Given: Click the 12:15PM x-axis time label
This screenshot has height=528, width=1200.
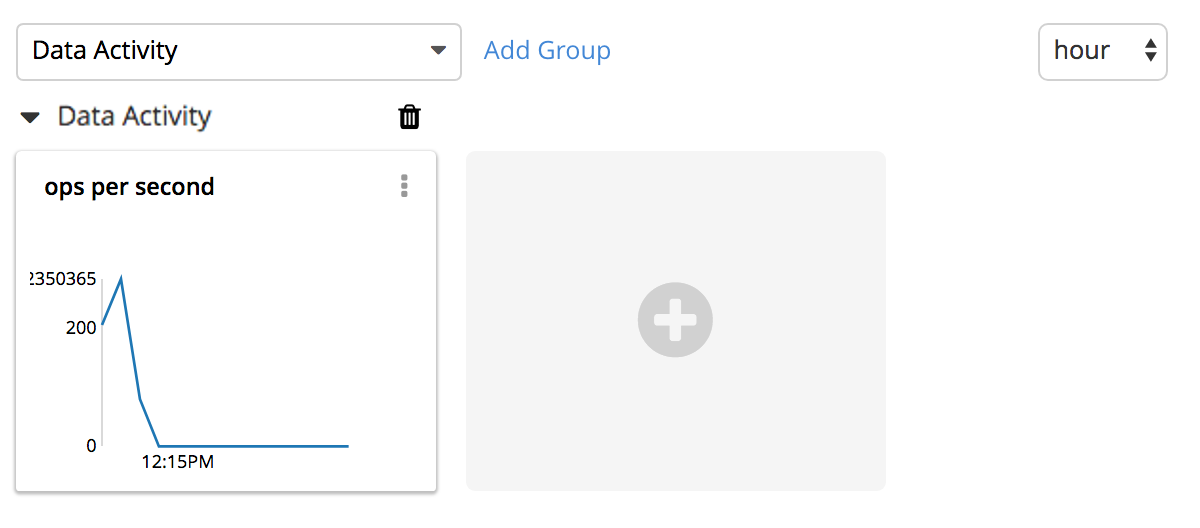Looking at the screenshot, I should click(x=178, y=462).
